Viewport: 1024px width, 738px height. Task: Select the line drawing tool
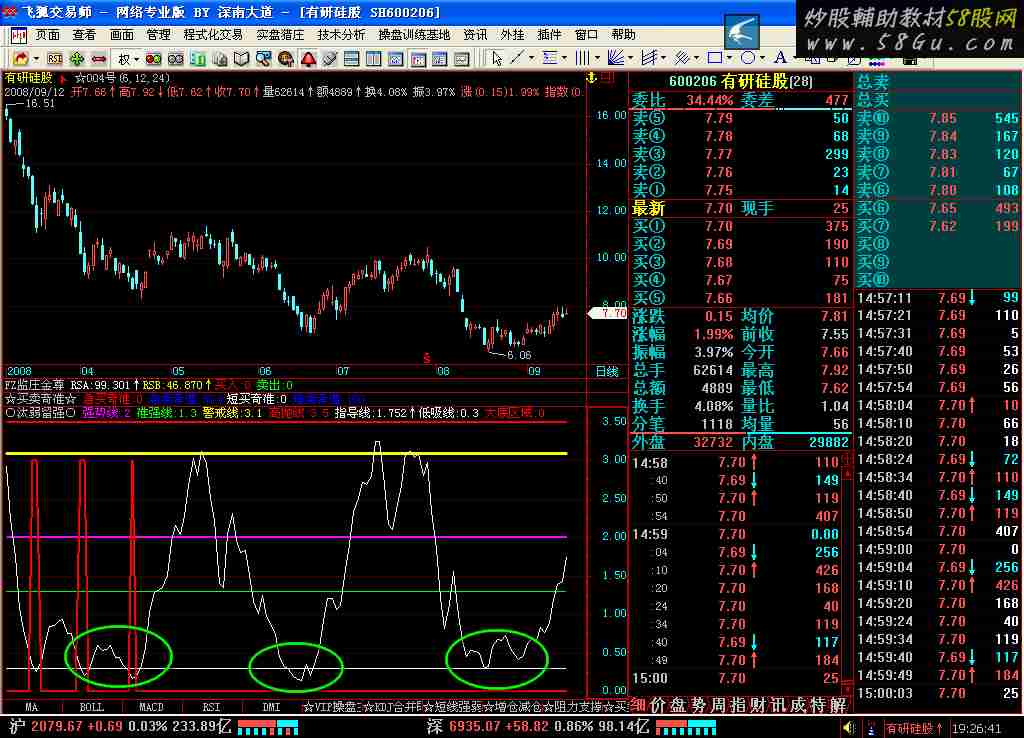(x=517, y=59)
